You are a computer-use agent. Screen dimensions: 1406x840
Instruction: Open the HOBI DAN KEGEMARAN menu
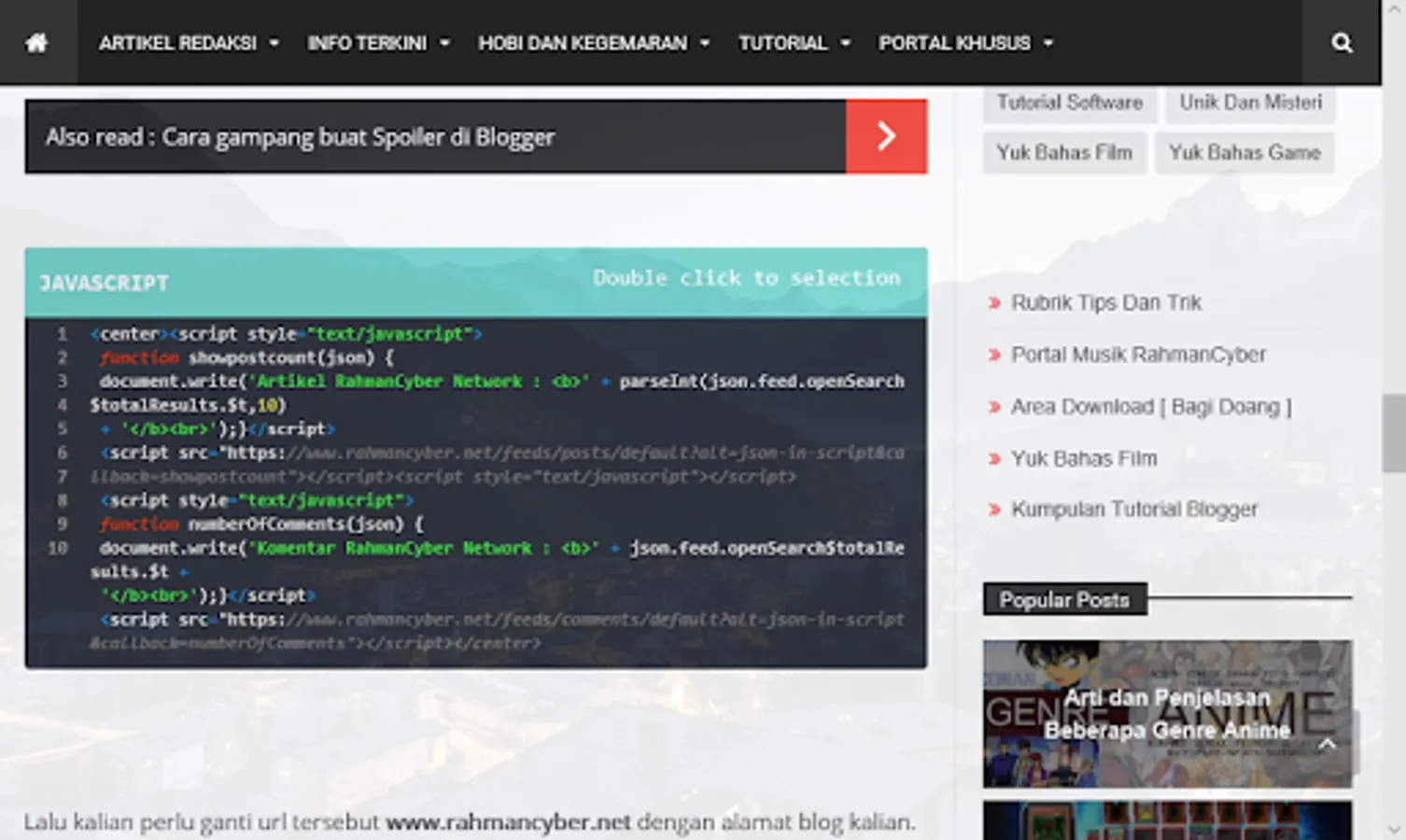(583, 43)
